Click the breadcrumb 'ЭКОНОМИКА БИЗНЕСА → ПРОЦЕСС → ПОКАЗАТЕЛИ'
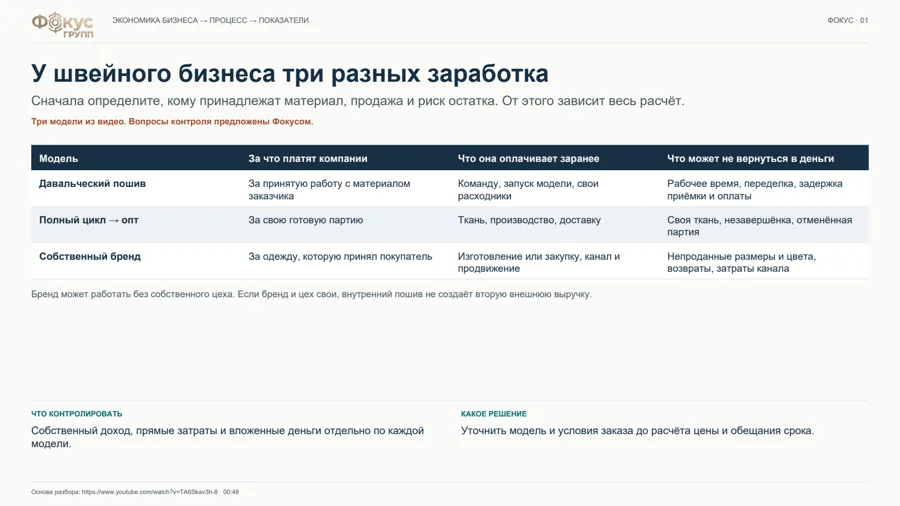Screen dimensions: 900x506 coord(210,20)
